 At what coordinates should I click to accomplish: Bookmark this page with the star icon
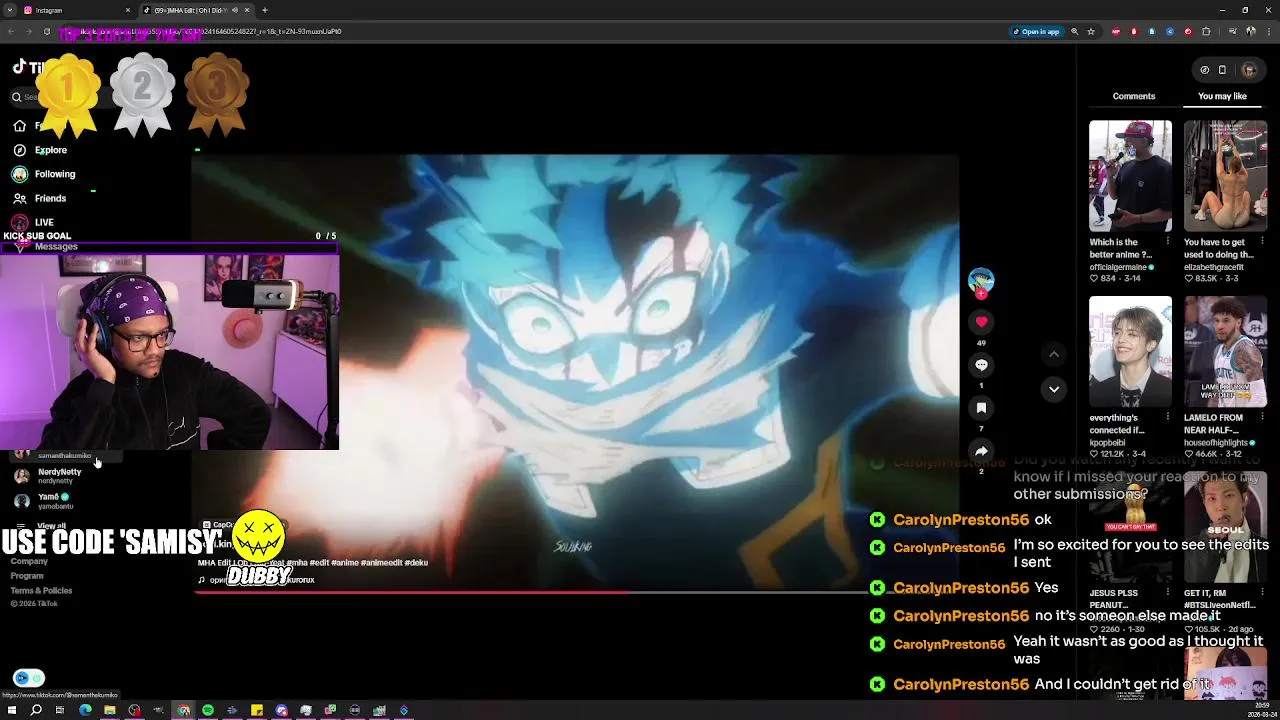1091,31
